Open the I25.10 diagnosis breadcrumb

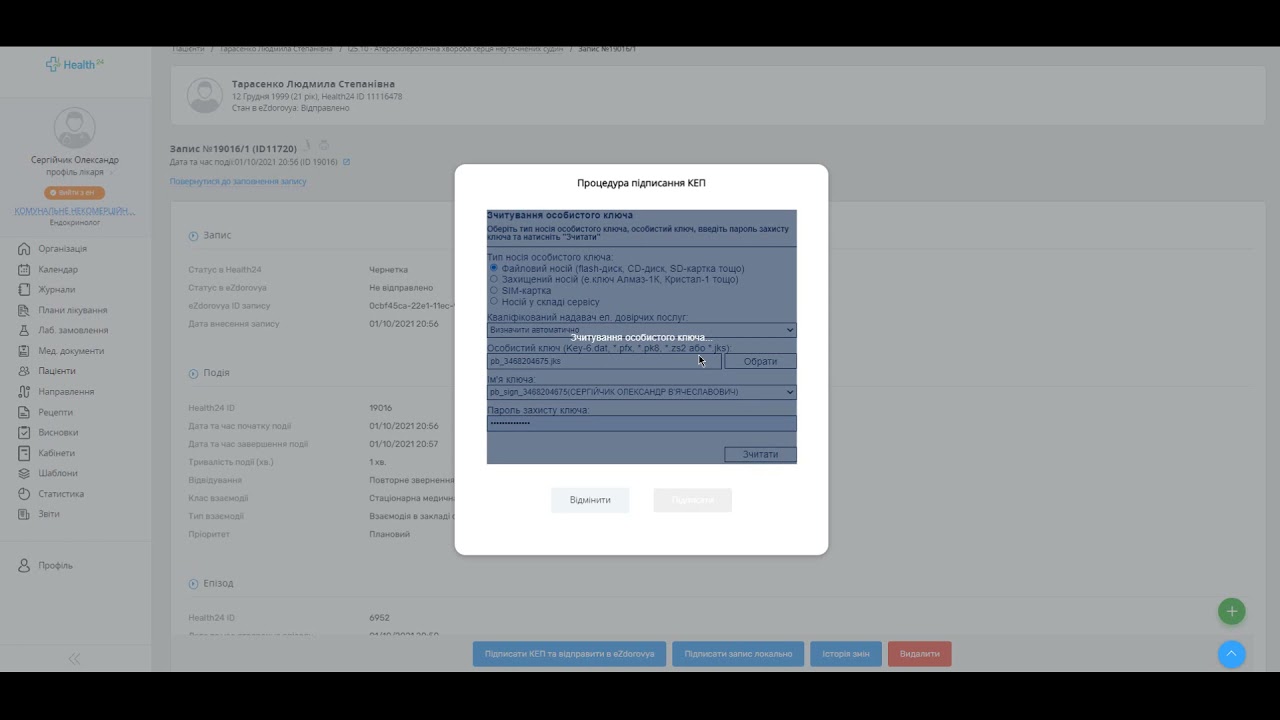pyautogui.click(x=456, y=49)
